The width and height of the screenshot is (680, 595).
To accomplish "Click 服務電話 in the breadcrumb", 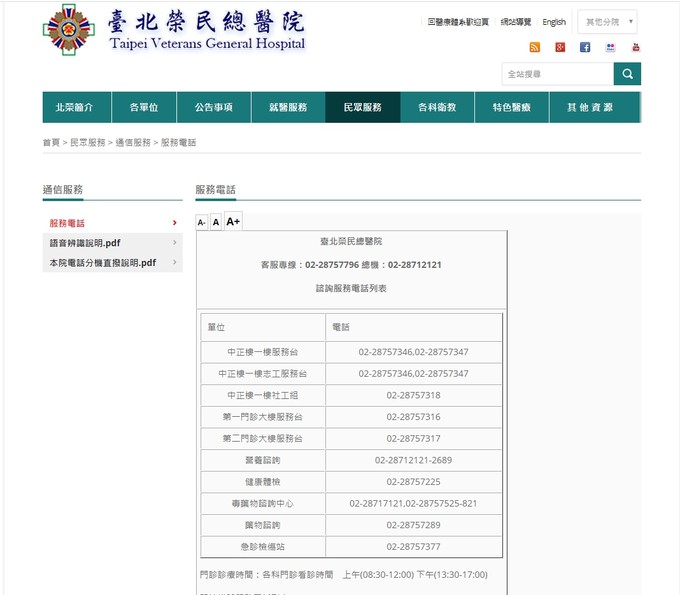I will click(178, 142).
